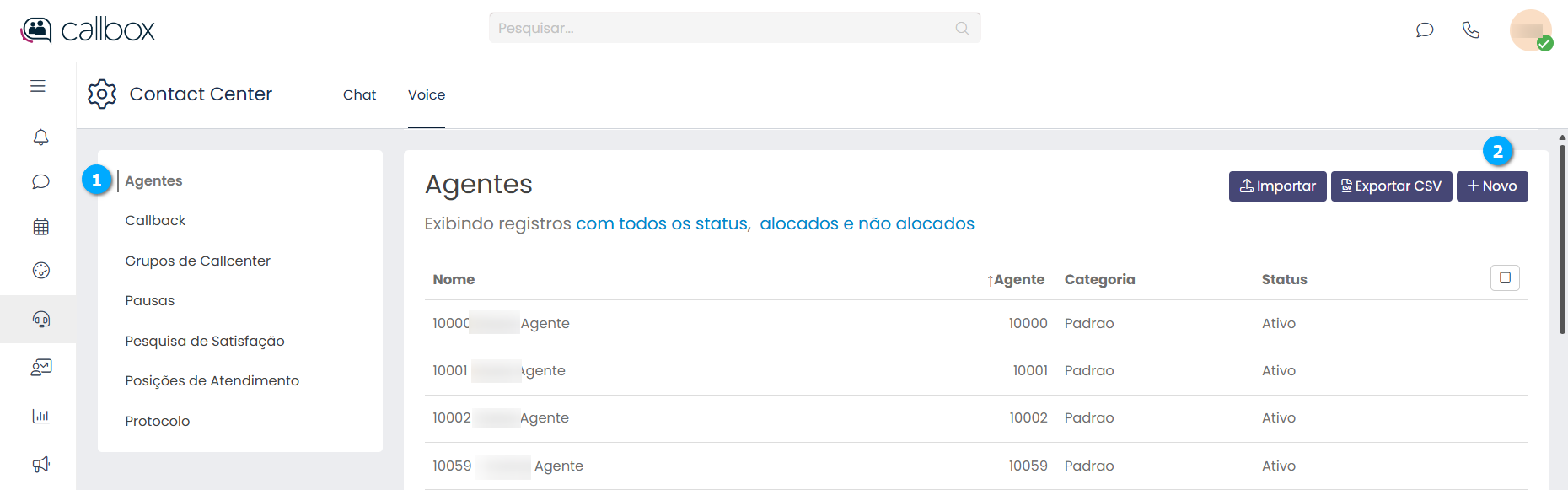Click the Importar button
This screenshot has height=490, width=1568.
click(x=1277, y=186)
